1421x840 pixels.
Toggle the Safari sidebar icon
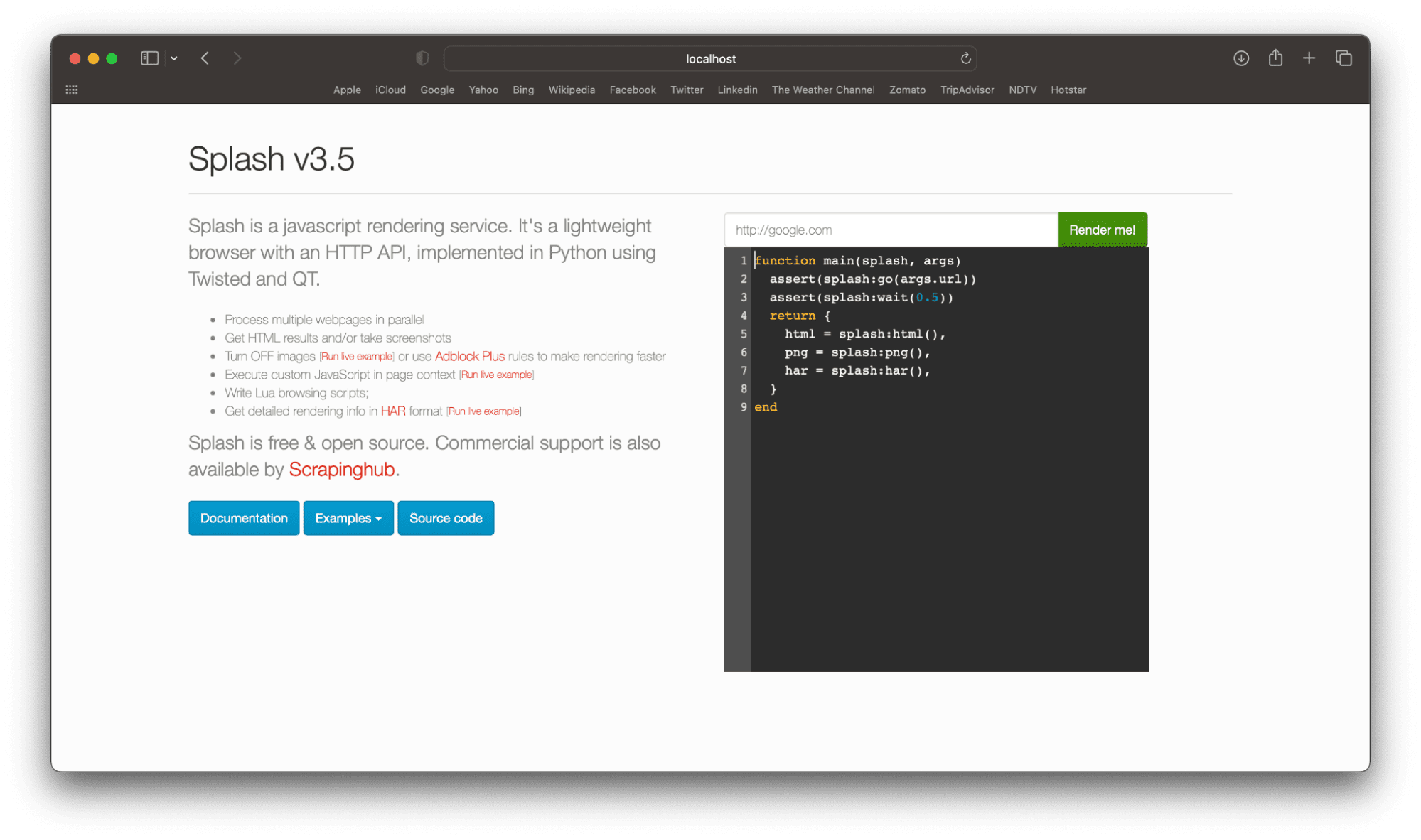tap(149, 58)
